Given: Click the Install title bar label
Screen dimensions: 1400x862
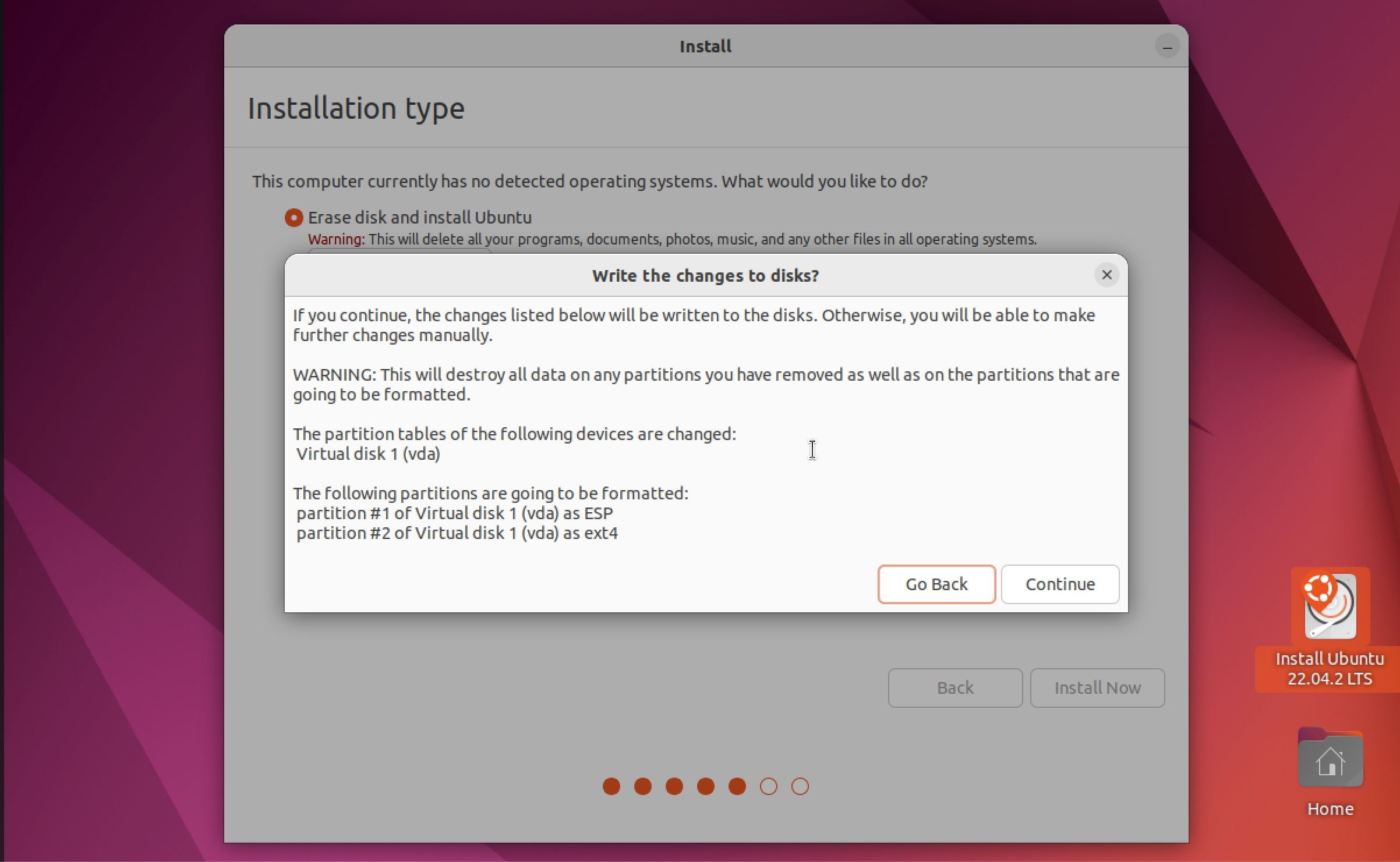Looking at the screenshot, I should [704, 45].
